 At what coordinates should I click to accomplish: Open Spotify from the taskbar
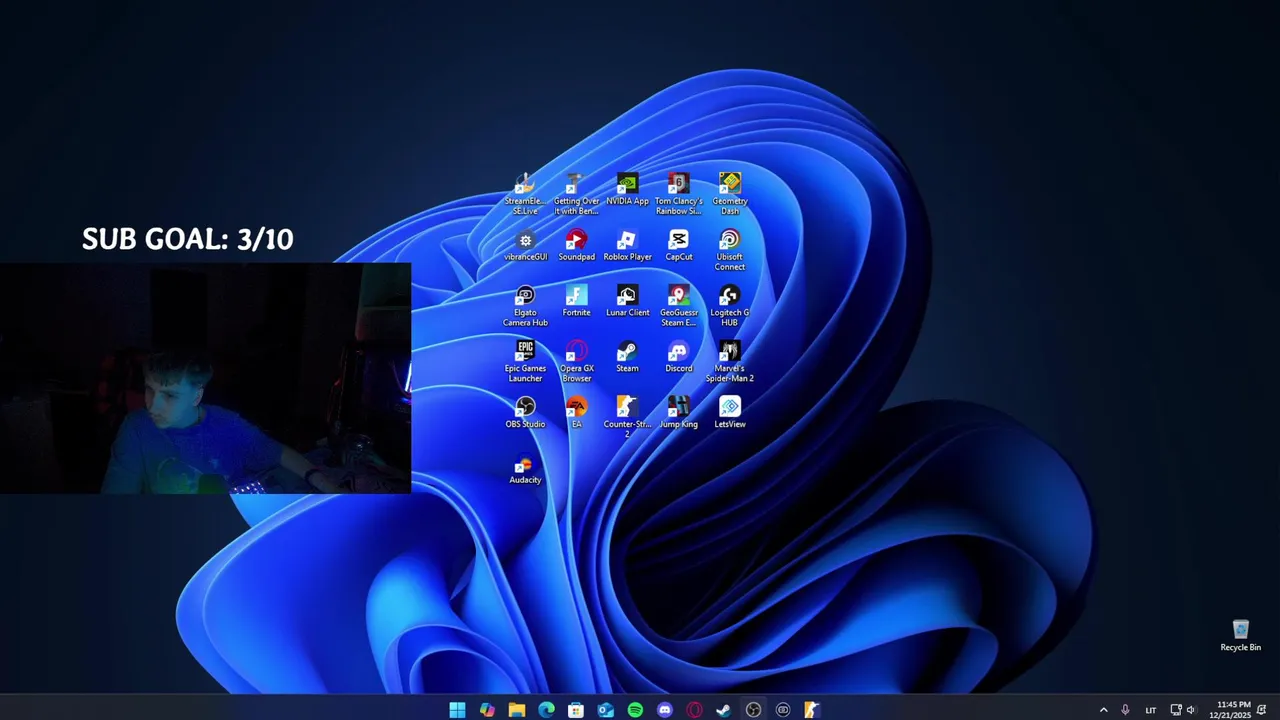pos(635,710)
